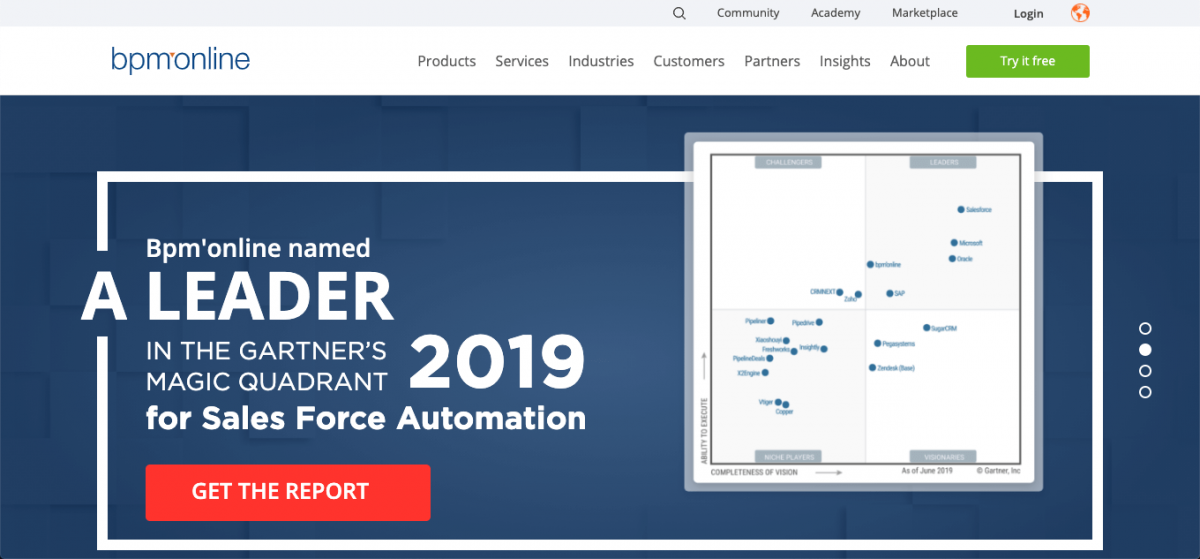This screenshot has height=559, width=1200.
Task: Open the About menu
Action: 910,61
